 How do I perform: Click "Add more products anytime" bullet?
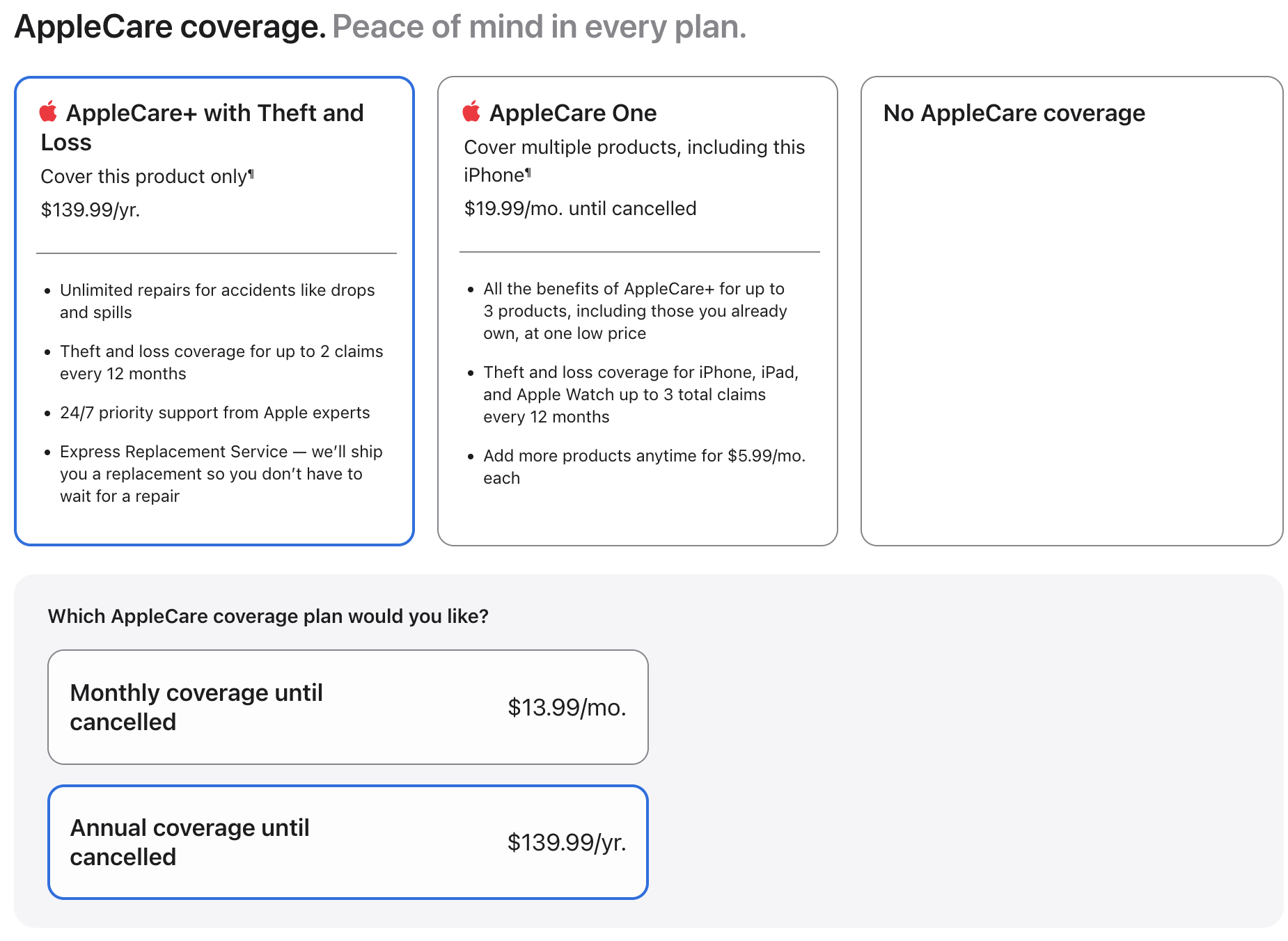tap(644, 467)
